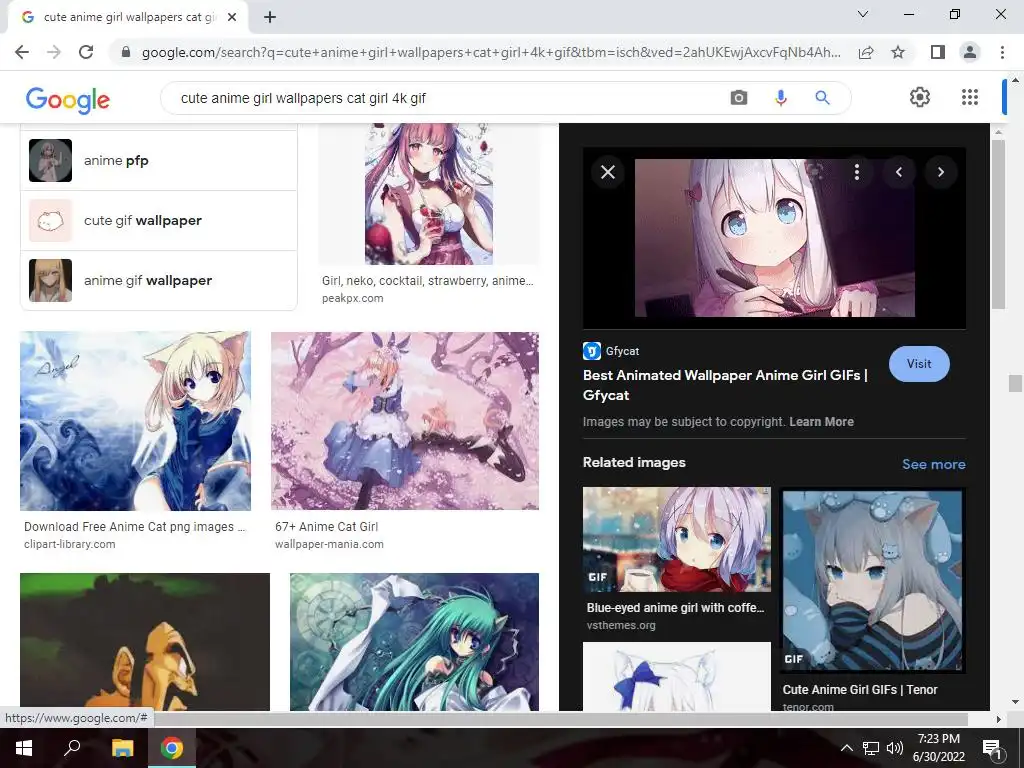Open the clock showing 7:23 PM

click(x=938, y=748)
